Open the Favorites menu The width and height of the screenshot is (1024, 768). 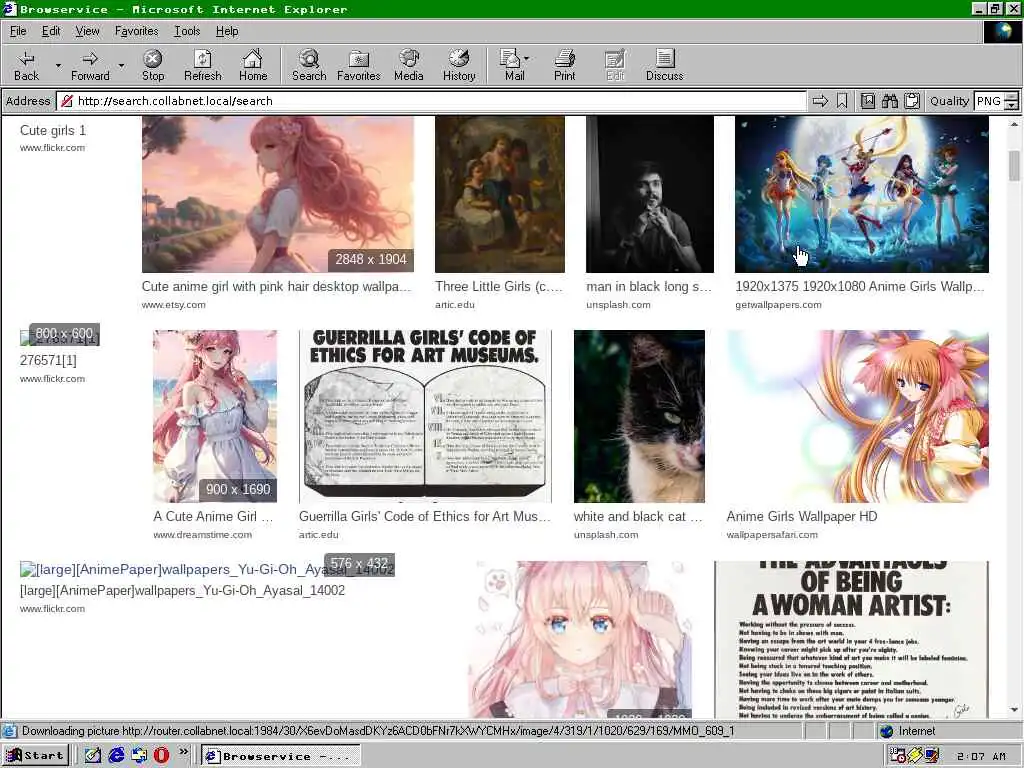pos(136,31)
